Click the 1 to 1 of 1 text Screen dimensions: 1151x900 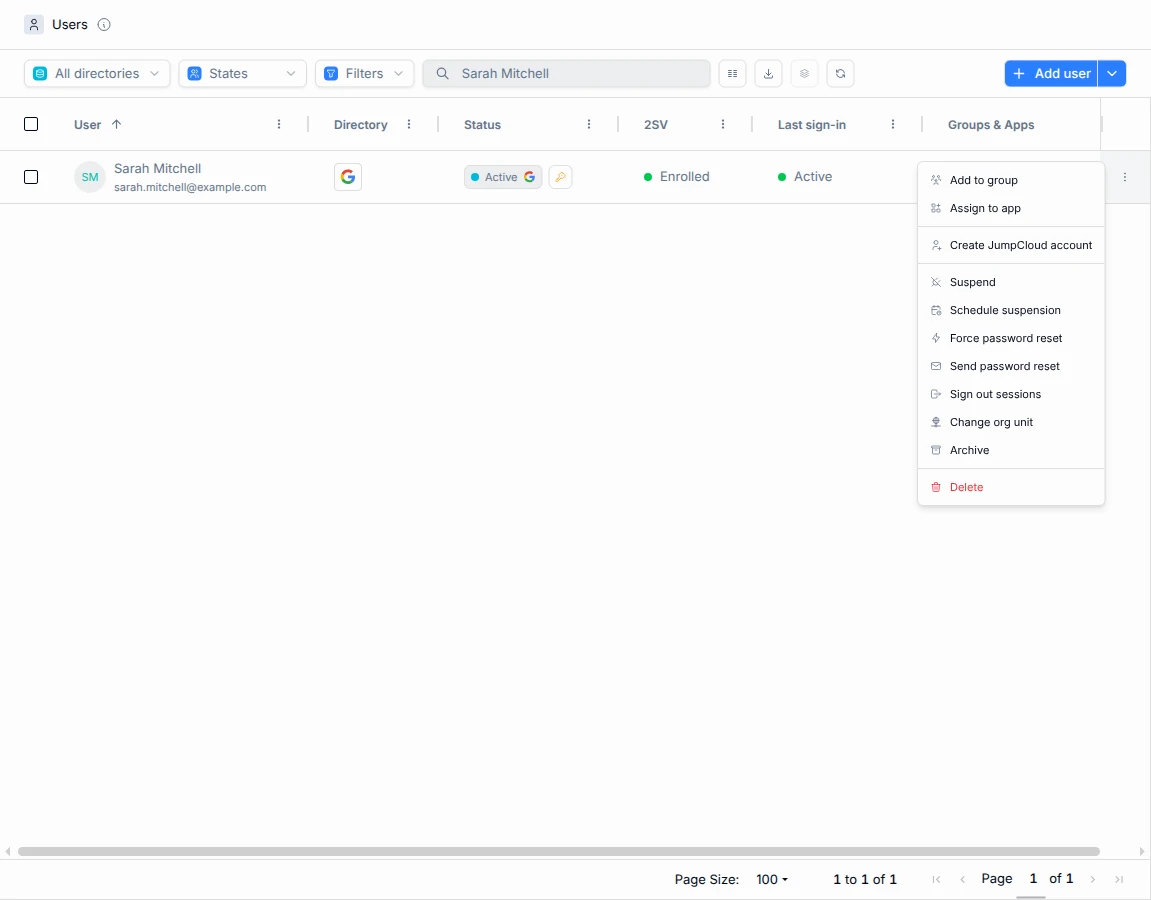click(865, 879)
